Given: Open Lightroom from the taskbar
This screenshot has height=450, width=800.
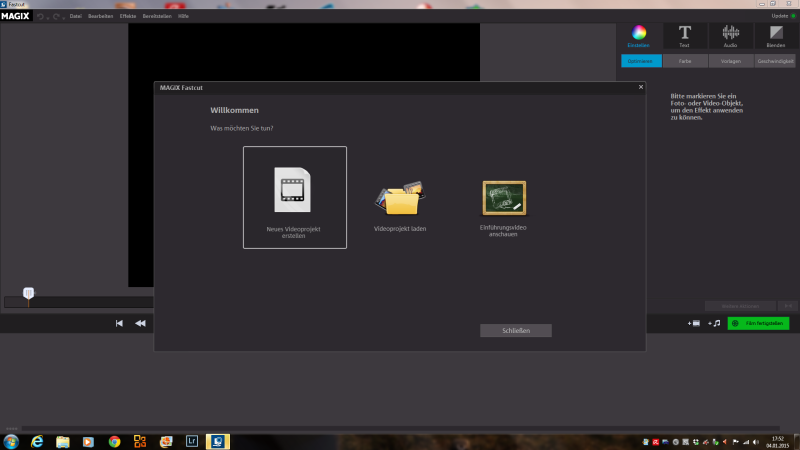Looking at the screenshot, I should click(192, 441).
